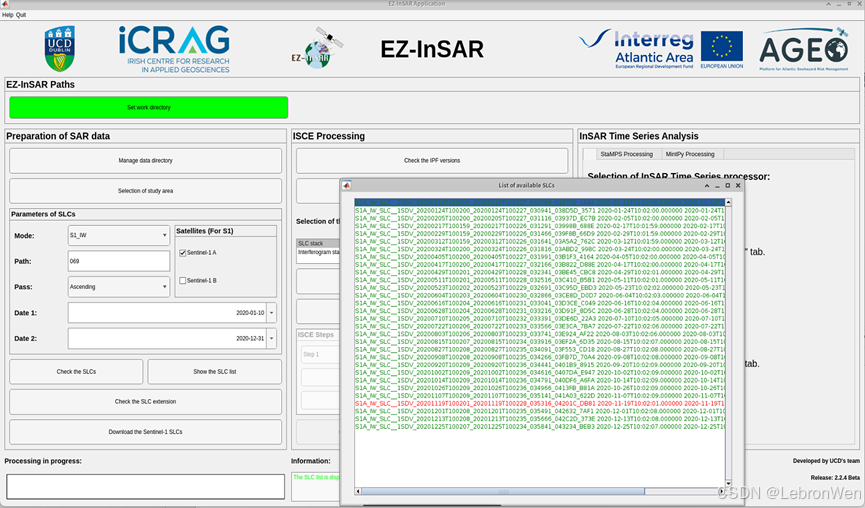This screenshot has width=865, height=508.
Task: Select the SLC row 20200124T100200
Action: coord(540,210)
